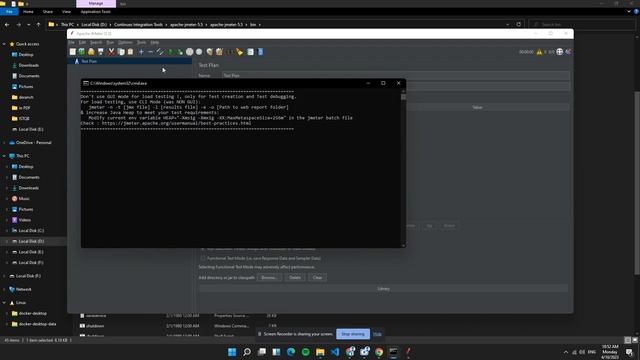Open Microsoft Edge from taskbar
640x360 pixels.
coord(291,352)
